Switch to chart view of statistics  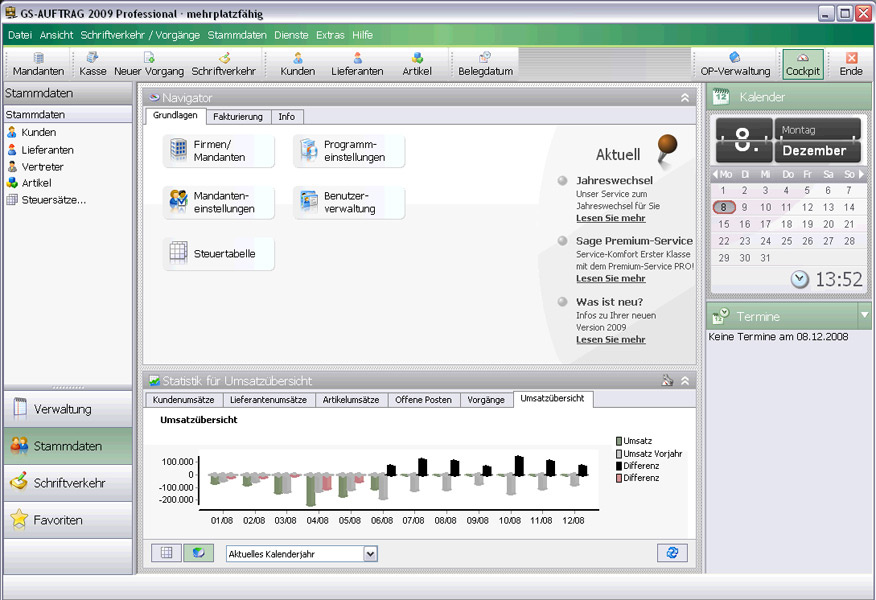[x=198, y=553]
